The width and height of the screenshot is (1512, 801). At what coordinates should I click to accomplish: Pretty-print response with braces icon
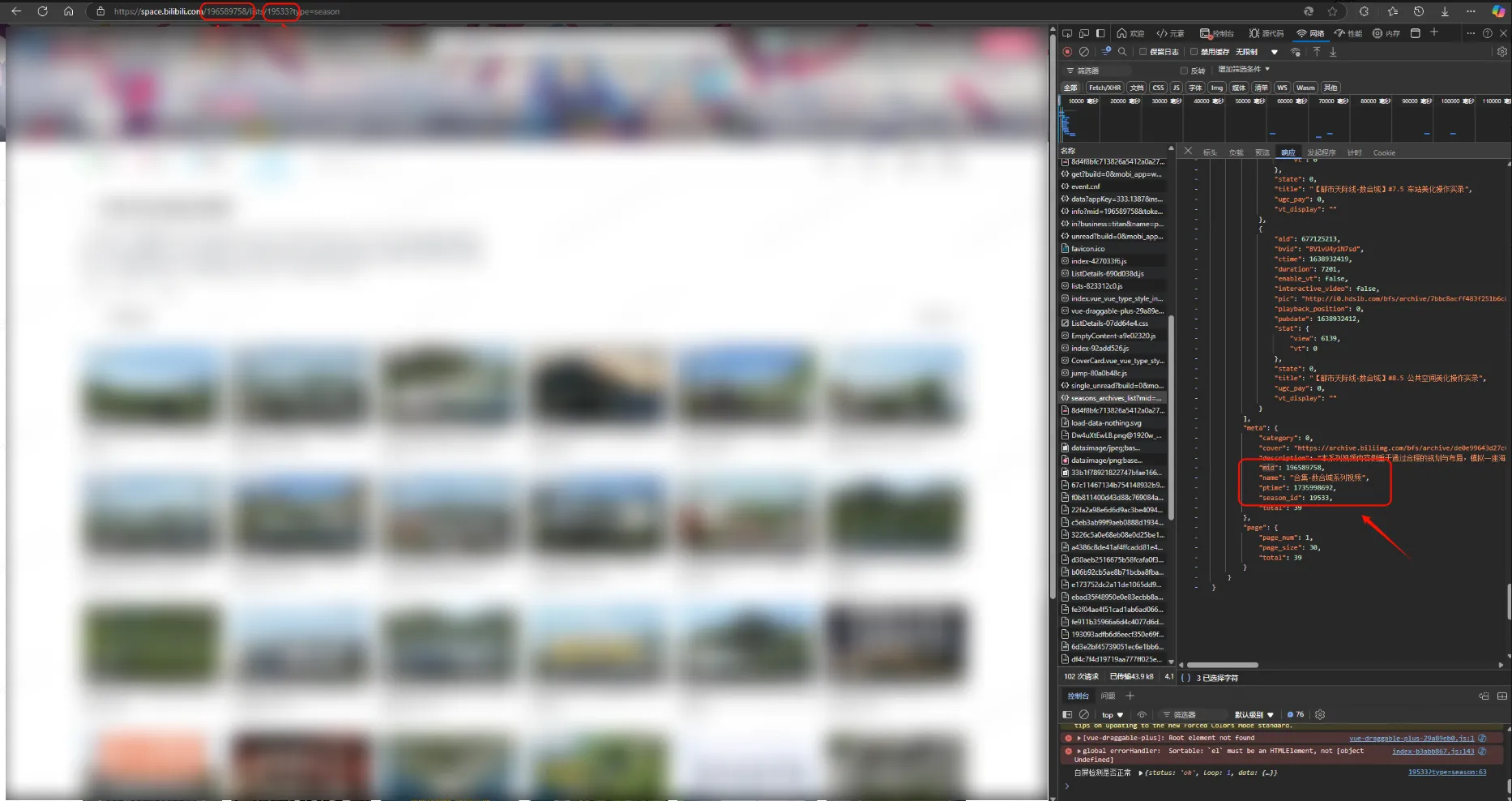(x=1186, y=678)
